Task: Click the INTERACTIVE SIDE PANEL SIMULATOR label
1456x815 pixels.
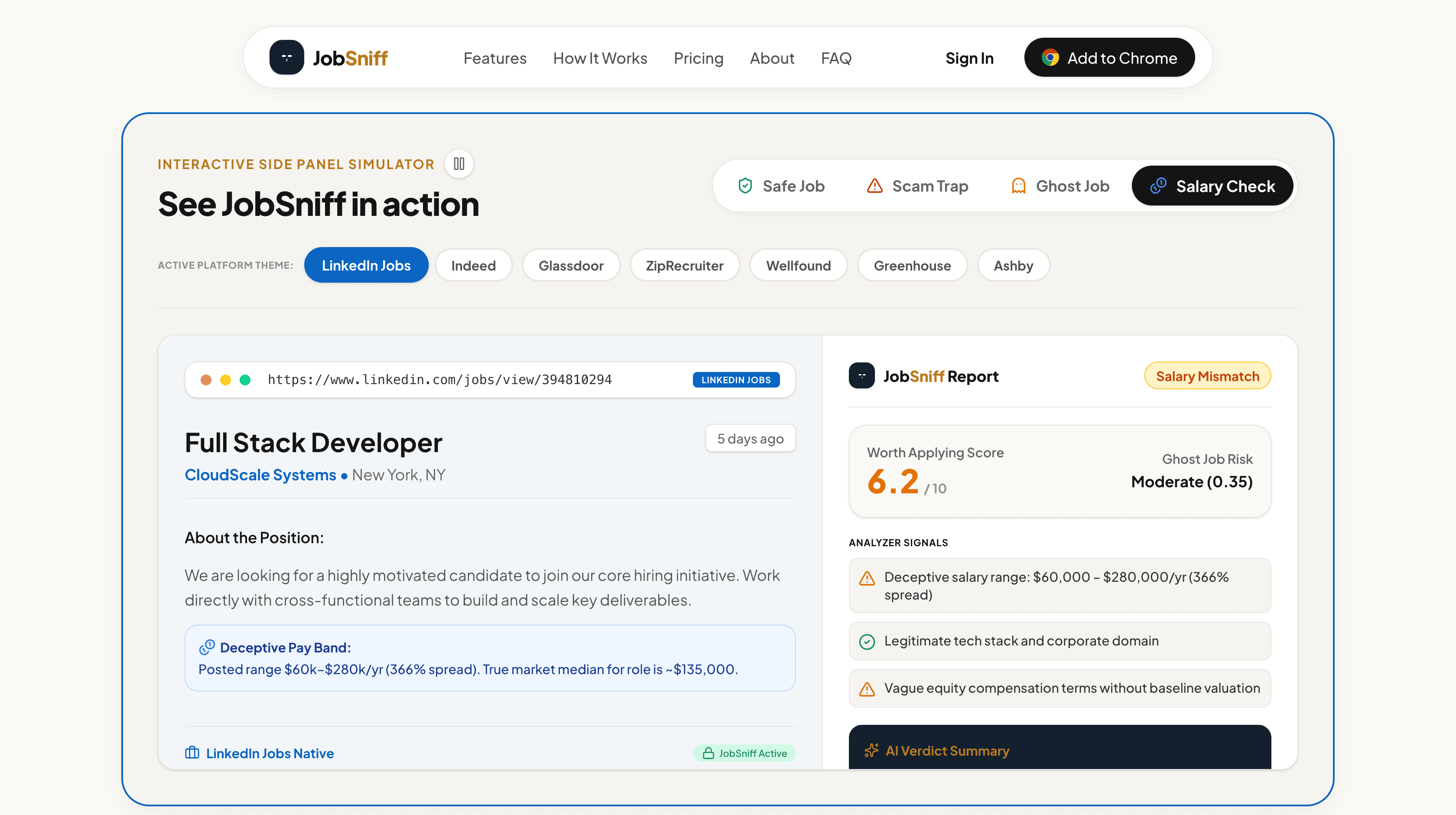Action: click(x=296, y=164)
